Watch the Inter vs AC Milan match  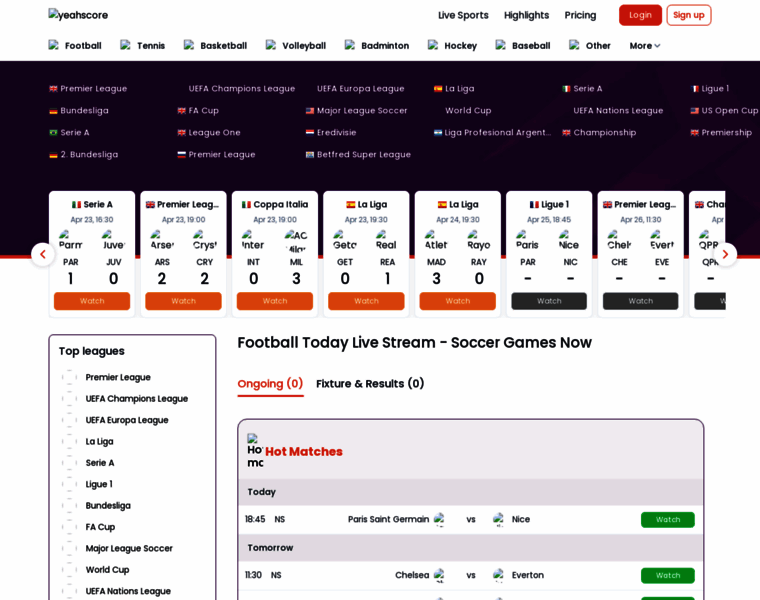[275, 301]
